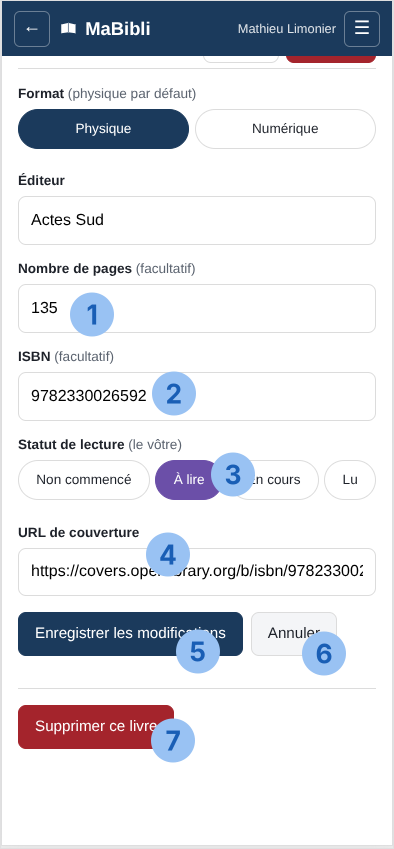Click the ISBN input field
The width and height of the screenshot is (394, 849).
tap(197, 396)
